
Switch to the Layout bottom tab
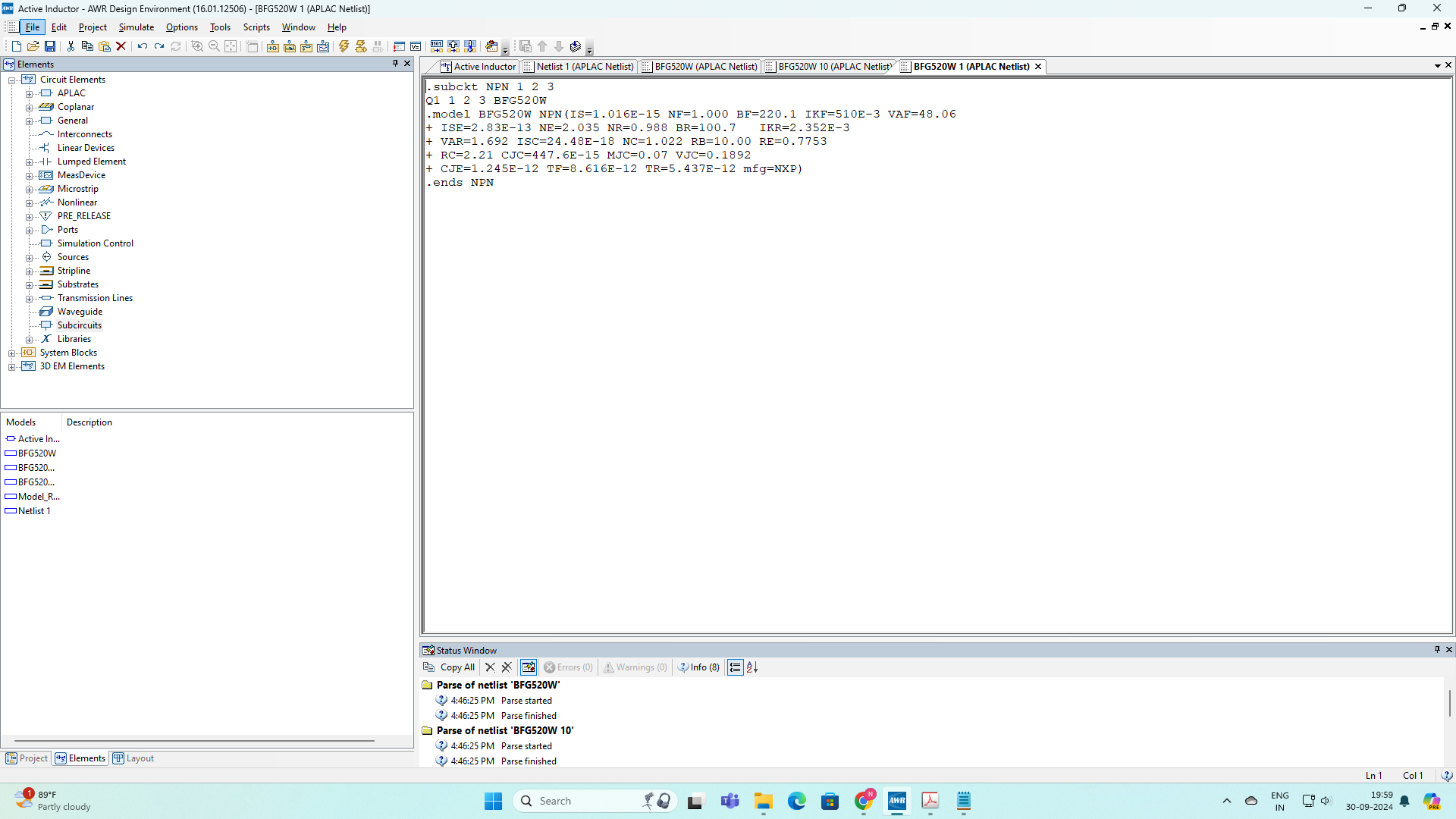tap(133, 758)
